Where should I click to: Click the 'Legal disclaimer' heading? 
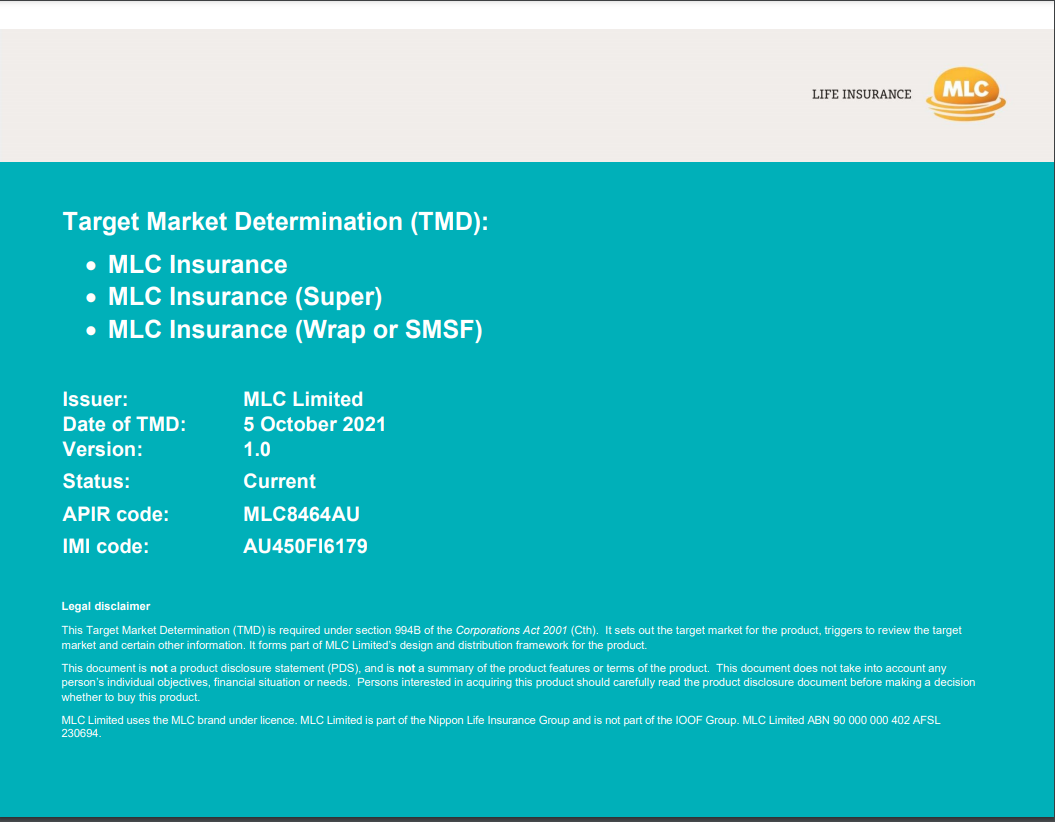click(106, 606)
